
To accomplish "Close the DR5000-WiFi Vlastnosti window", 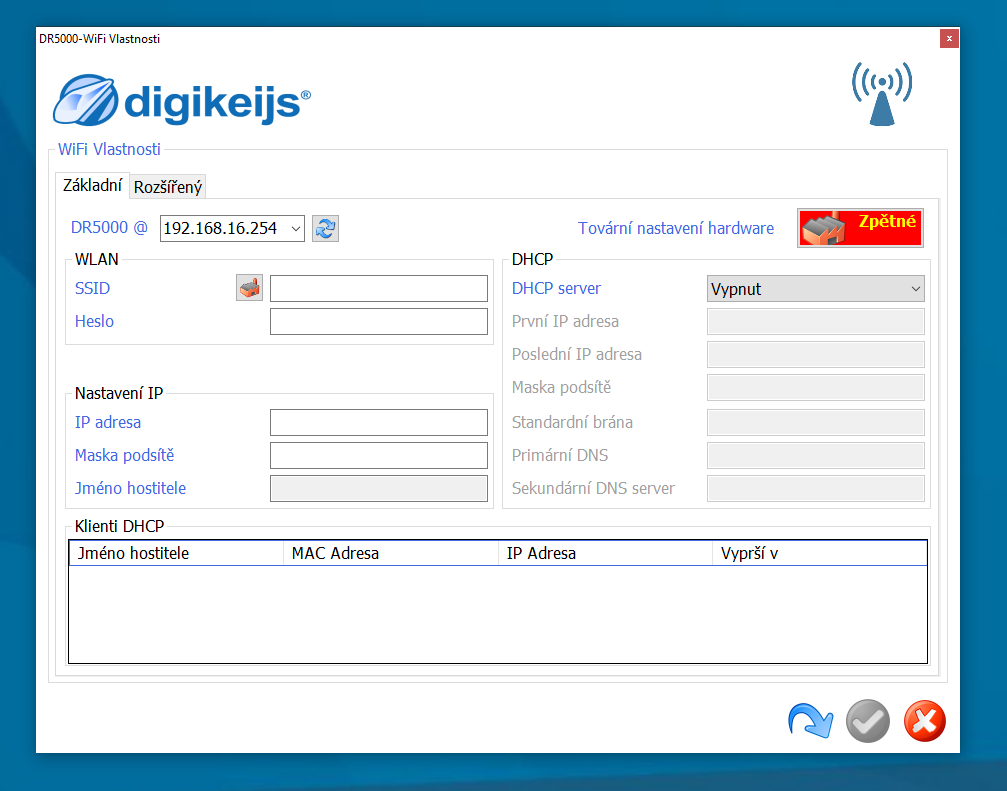I will 949,38.
